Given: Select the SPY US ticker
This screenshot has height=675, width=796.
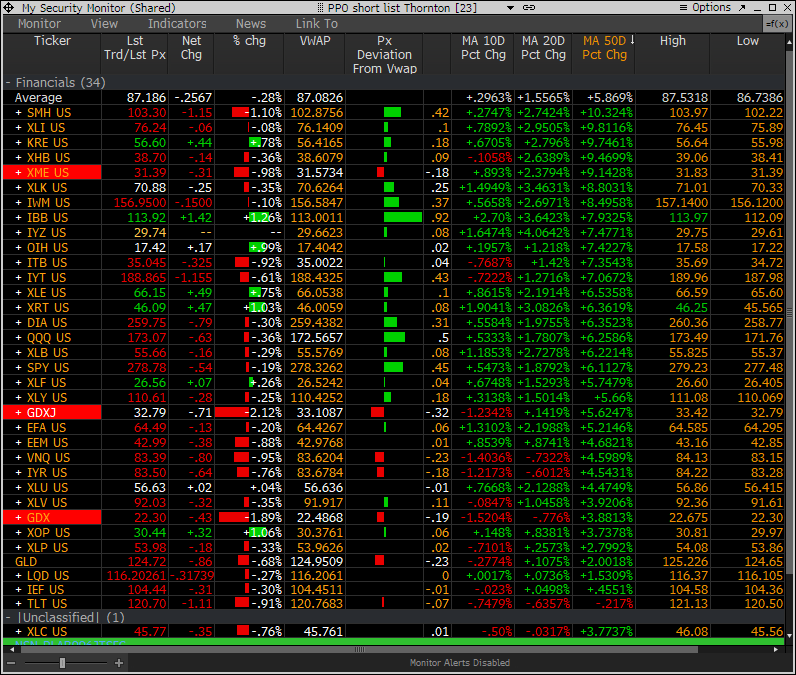Looking at the screenshot, I should 47,367.
